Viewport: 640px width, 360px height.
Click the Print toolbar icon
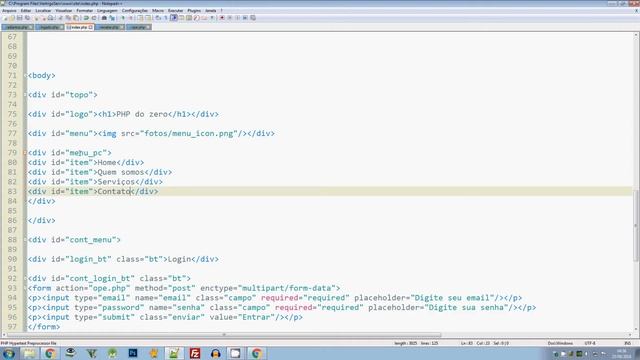point(50,18)
